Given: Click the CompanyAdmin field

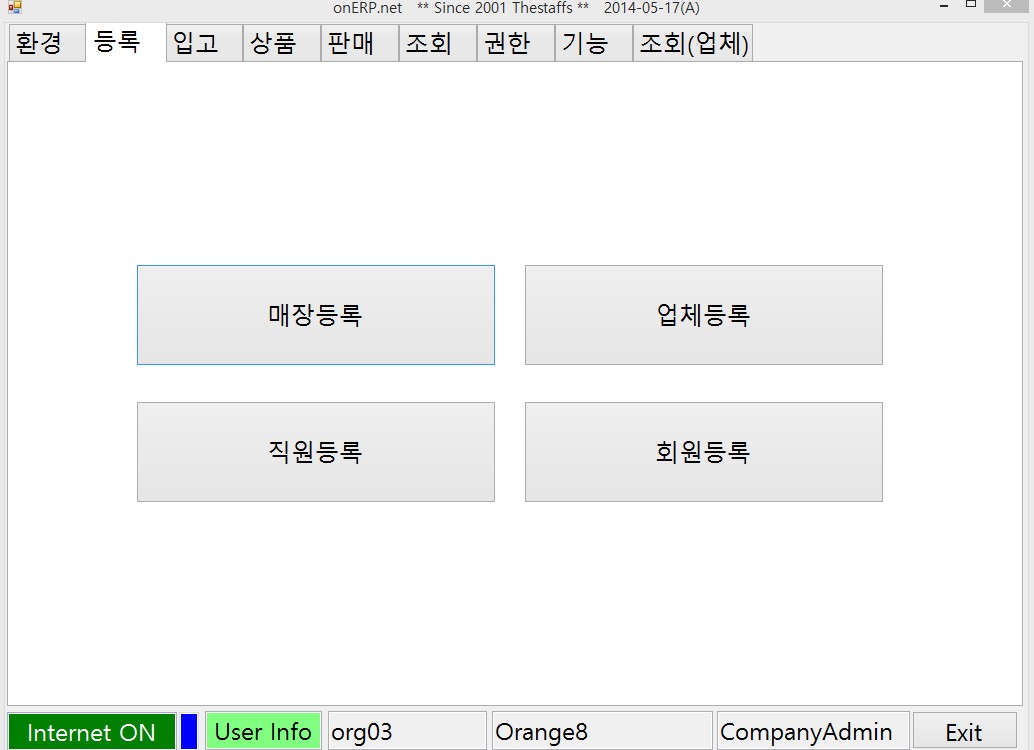Looking at the screenshot, I should pyautogui.click(x=813, y=732).
